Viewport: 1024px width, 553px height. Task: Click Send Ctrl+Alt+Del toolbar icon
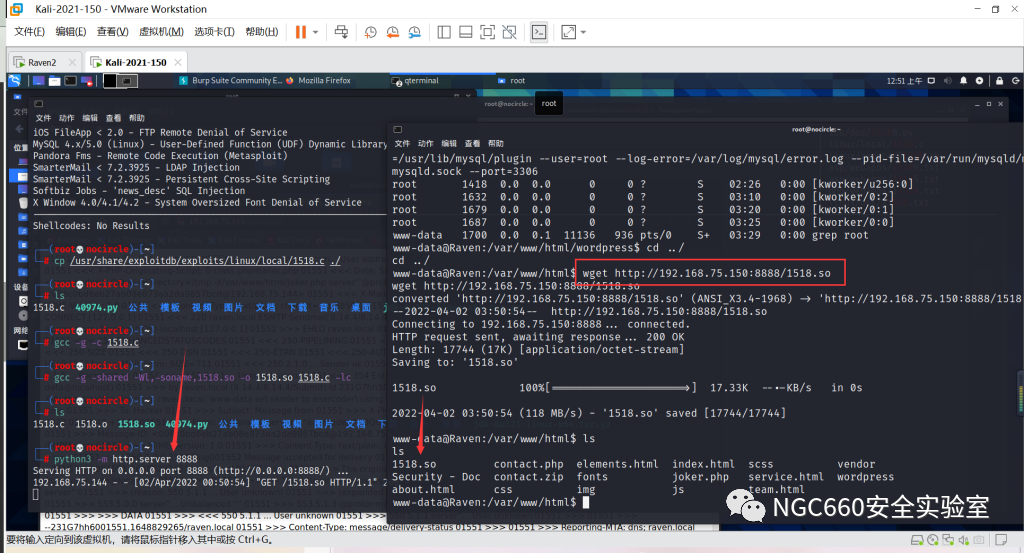(x=341, y=32)
